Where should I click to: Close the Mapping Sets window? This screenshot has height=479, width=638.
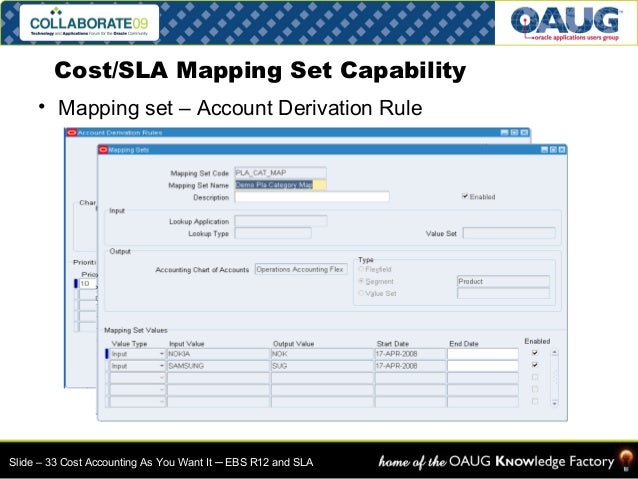(x=562, y=150)
